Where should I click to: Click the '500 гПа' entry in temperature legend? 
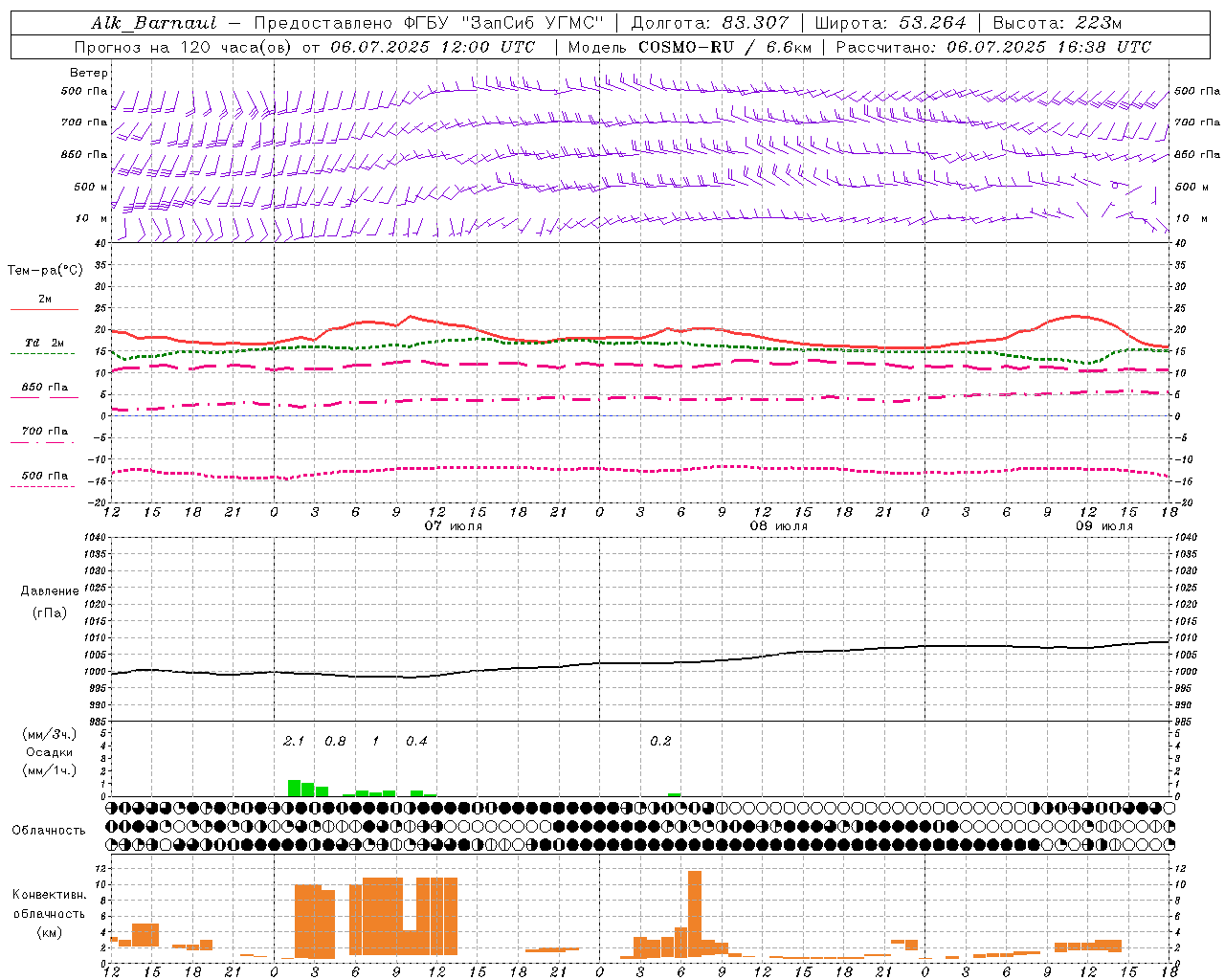click(45, 476)
